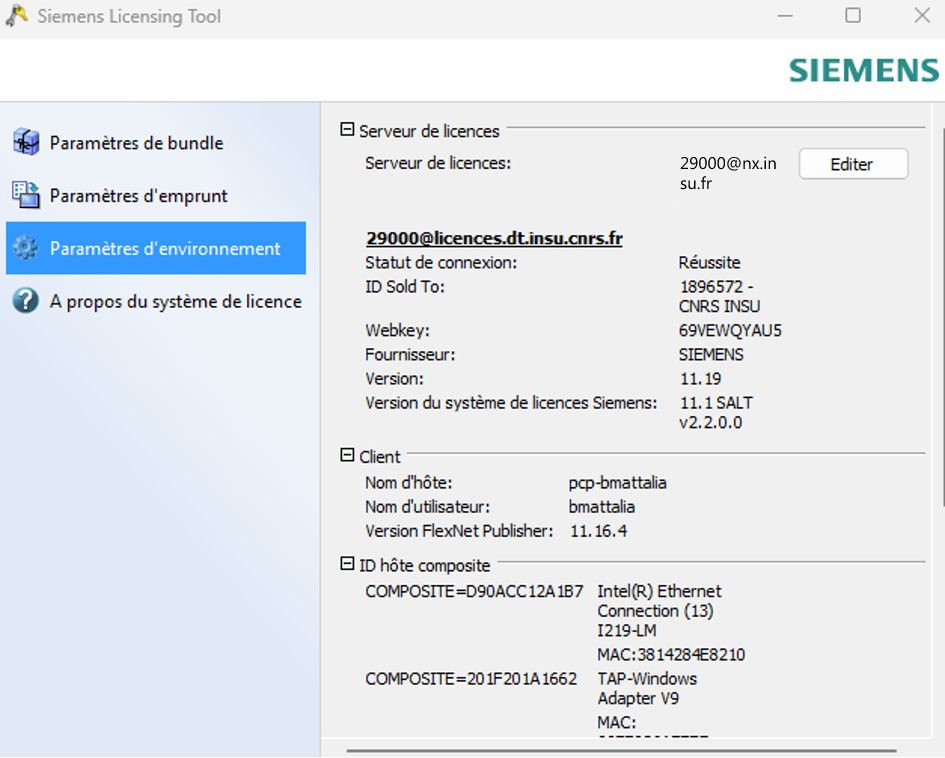Click the Nom d'hôte label

click(x=409, y=483)
